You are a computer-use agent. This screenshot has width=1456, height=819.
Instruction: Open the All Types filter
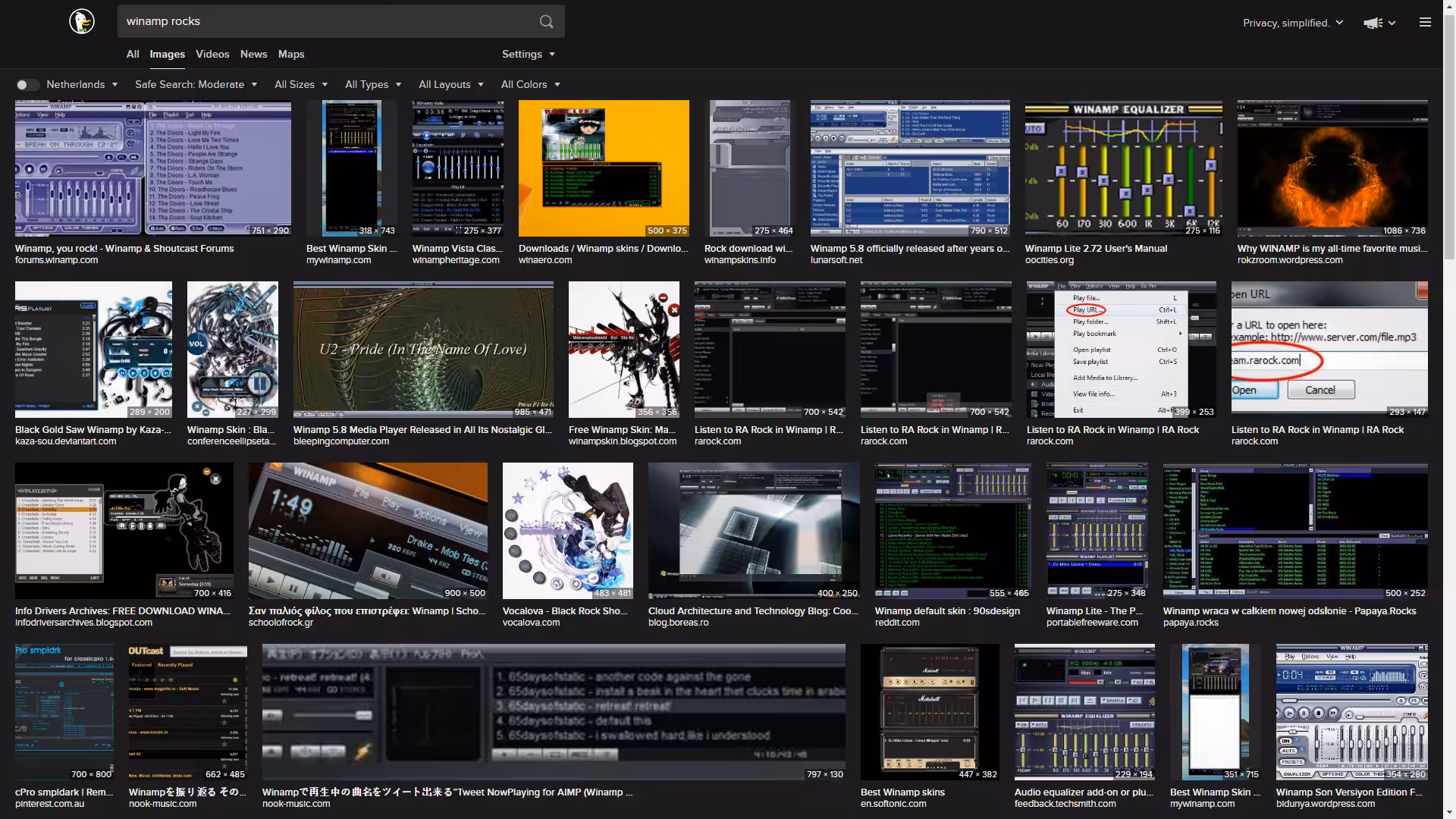point(373,84)
